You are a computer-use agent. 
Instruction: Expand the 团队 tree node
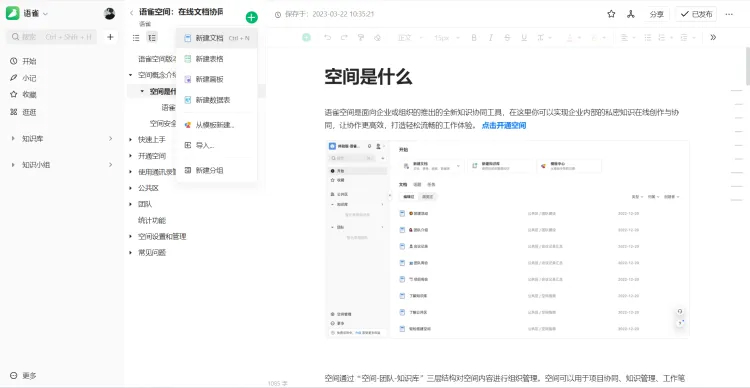pos(131,204)
